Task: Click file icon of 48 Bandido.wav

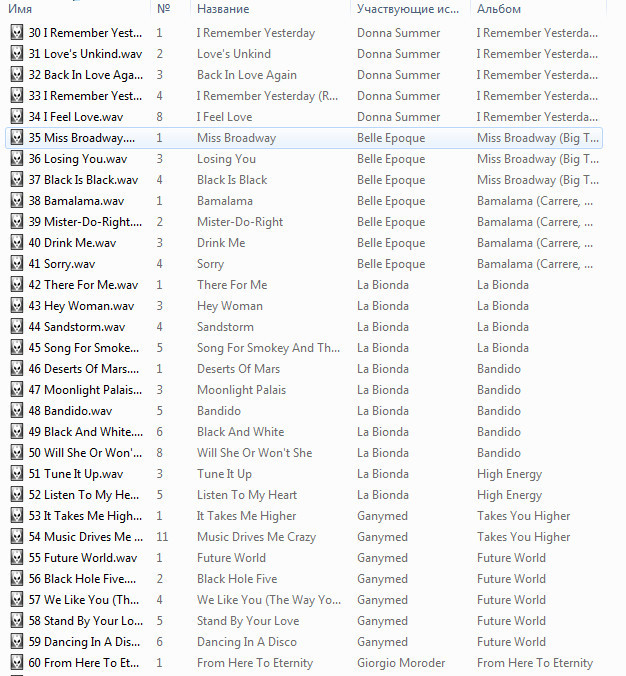Action: pyautogui.click(x=17, y=411)
